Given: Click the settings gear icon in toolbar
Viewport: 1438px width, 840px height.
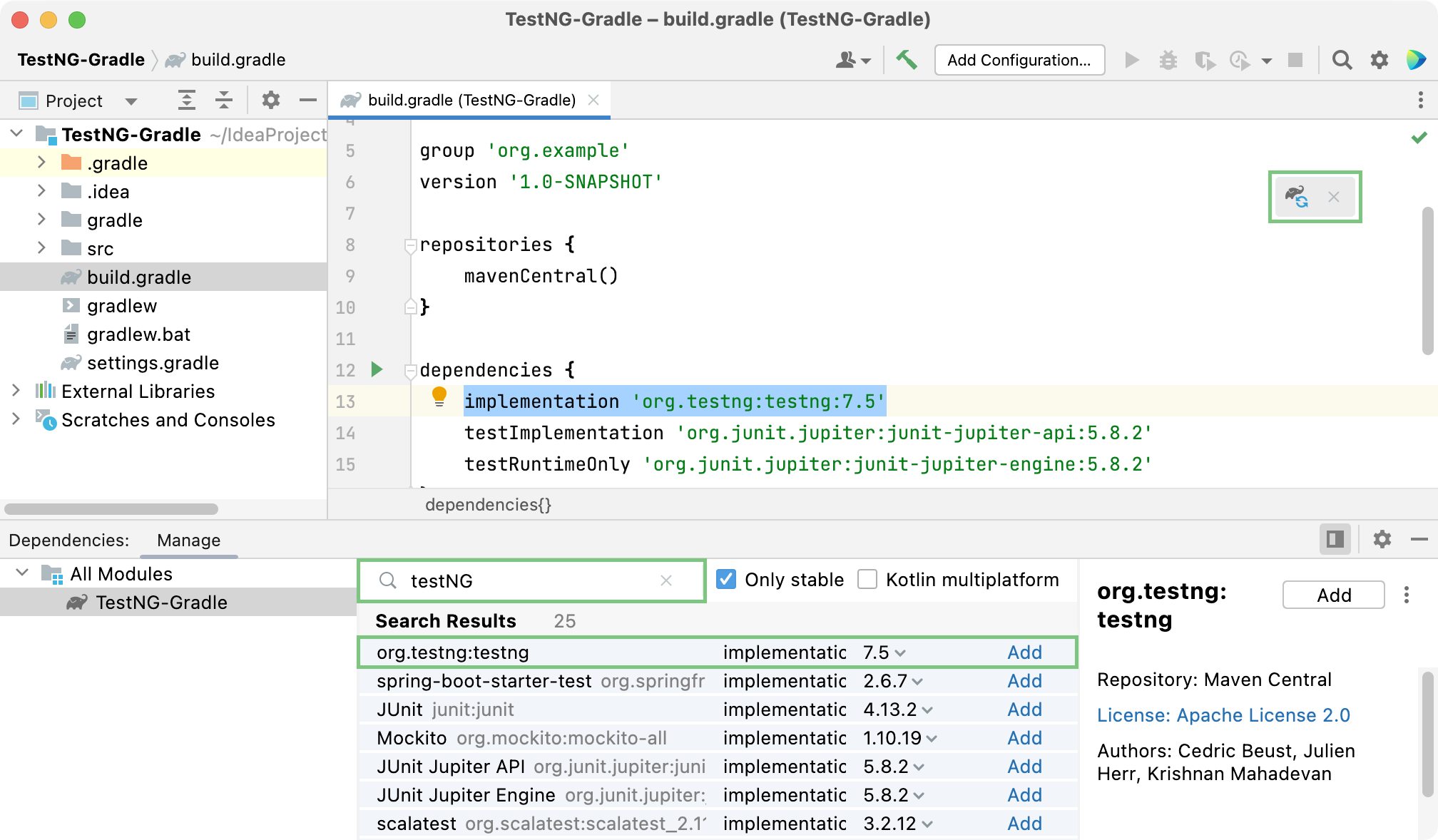Looking at the screenshot, I should click(1381, 60).
